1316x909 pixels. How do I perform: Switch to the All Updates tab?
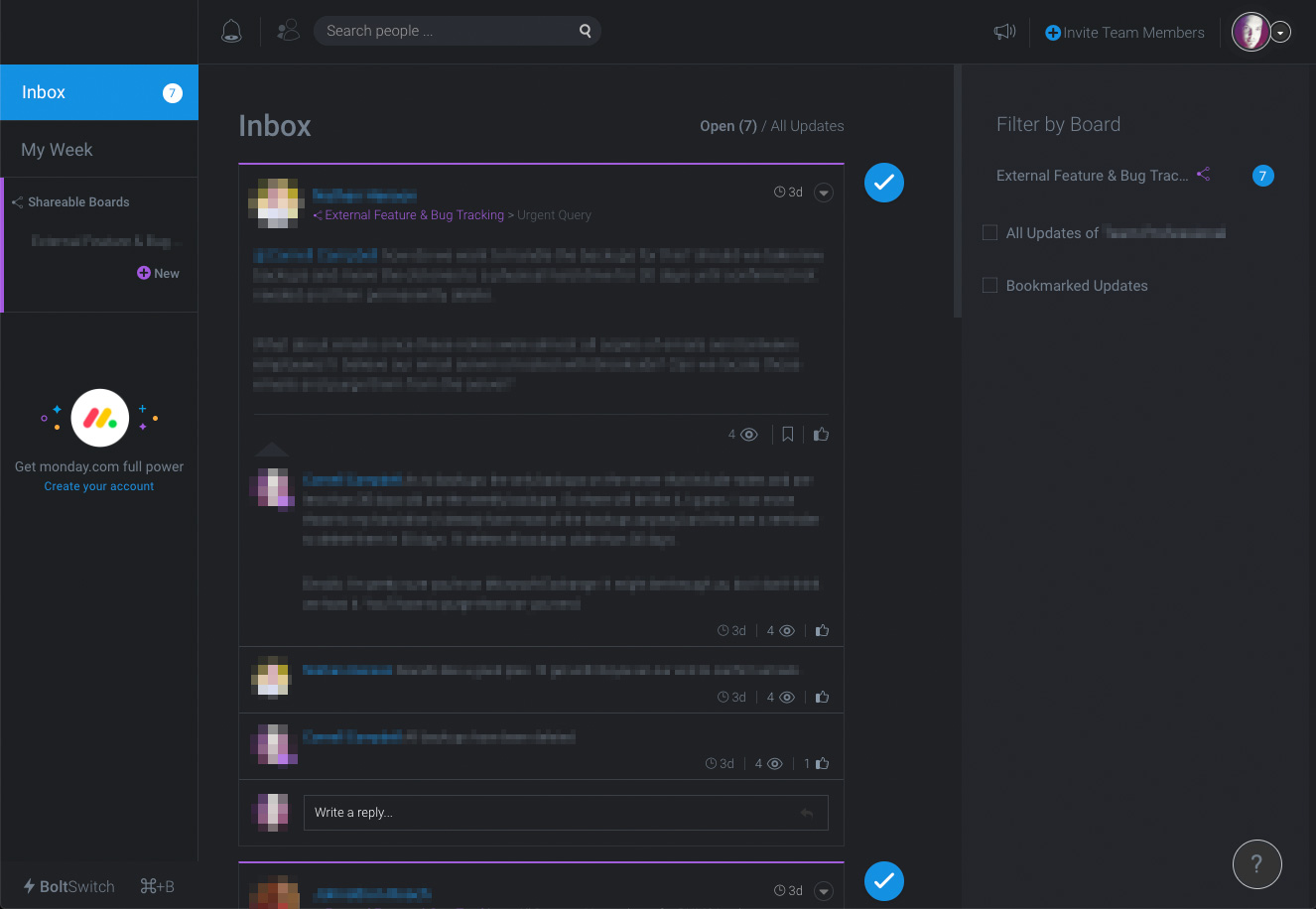(x=804, y=125)
